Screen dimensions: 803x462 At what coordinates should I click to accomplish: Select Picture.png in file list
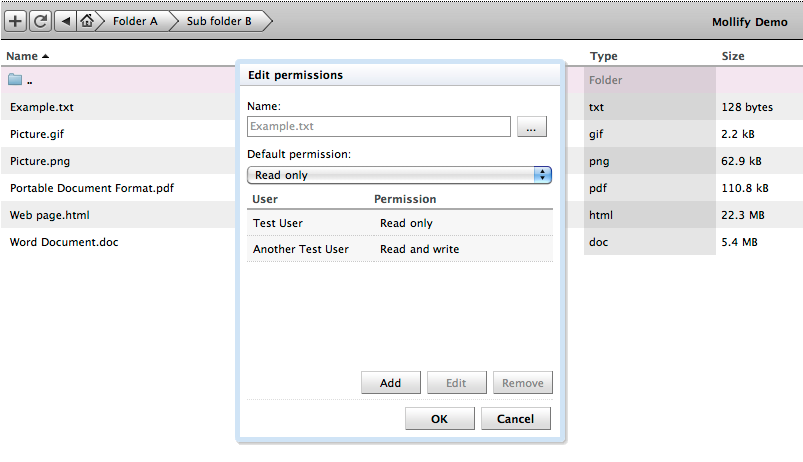40,161
